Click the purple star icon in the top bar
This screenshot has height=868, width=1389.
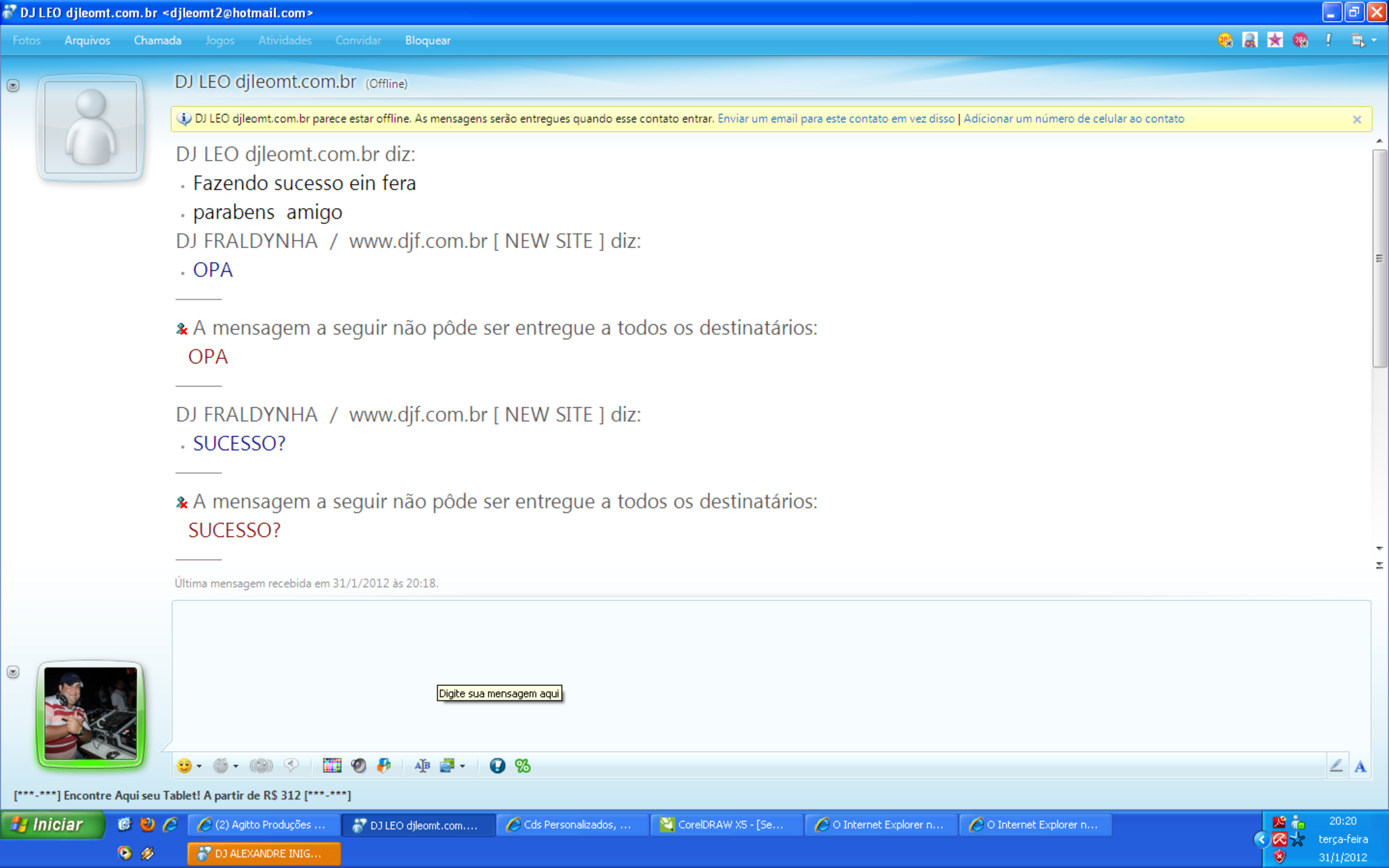1275,40
